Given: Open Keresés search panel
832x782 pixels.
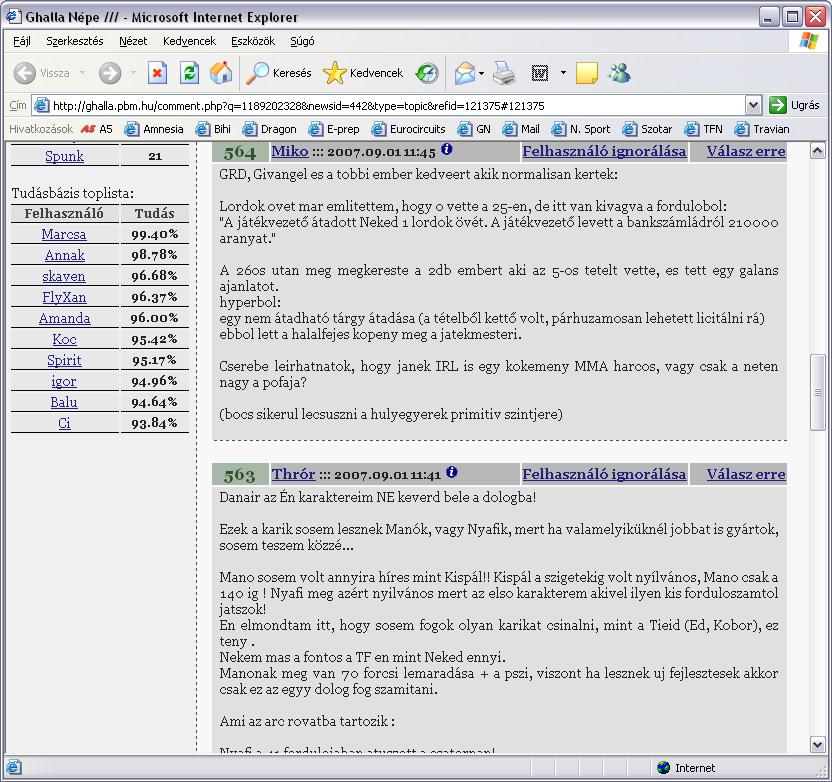Looking at the screenshot, I should click(x=280, y=73).
